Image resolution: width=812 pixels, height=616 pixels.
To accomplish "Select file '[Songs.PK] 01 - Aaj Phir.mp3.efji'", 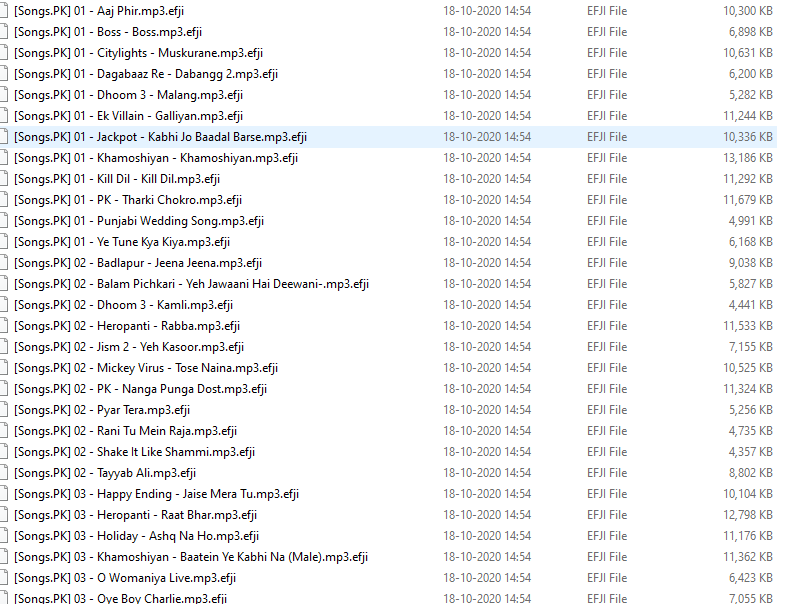I will (x=99, y=11).
